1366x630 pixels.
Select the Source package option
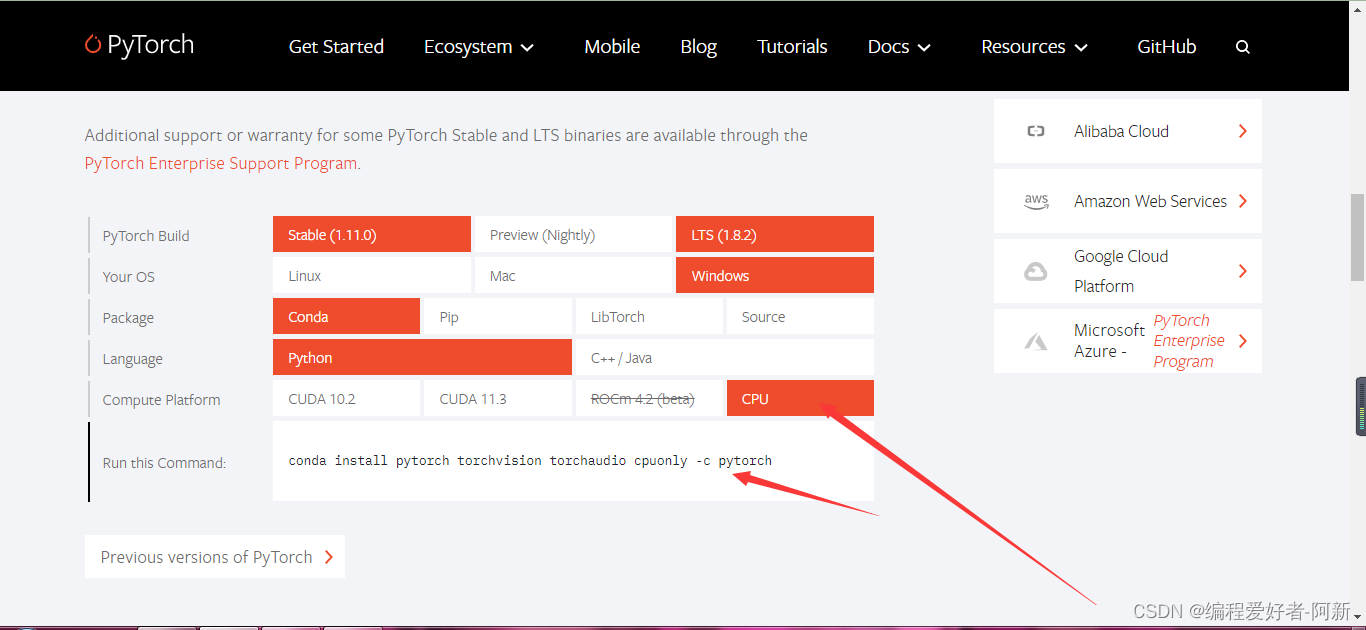pos(800,317)
